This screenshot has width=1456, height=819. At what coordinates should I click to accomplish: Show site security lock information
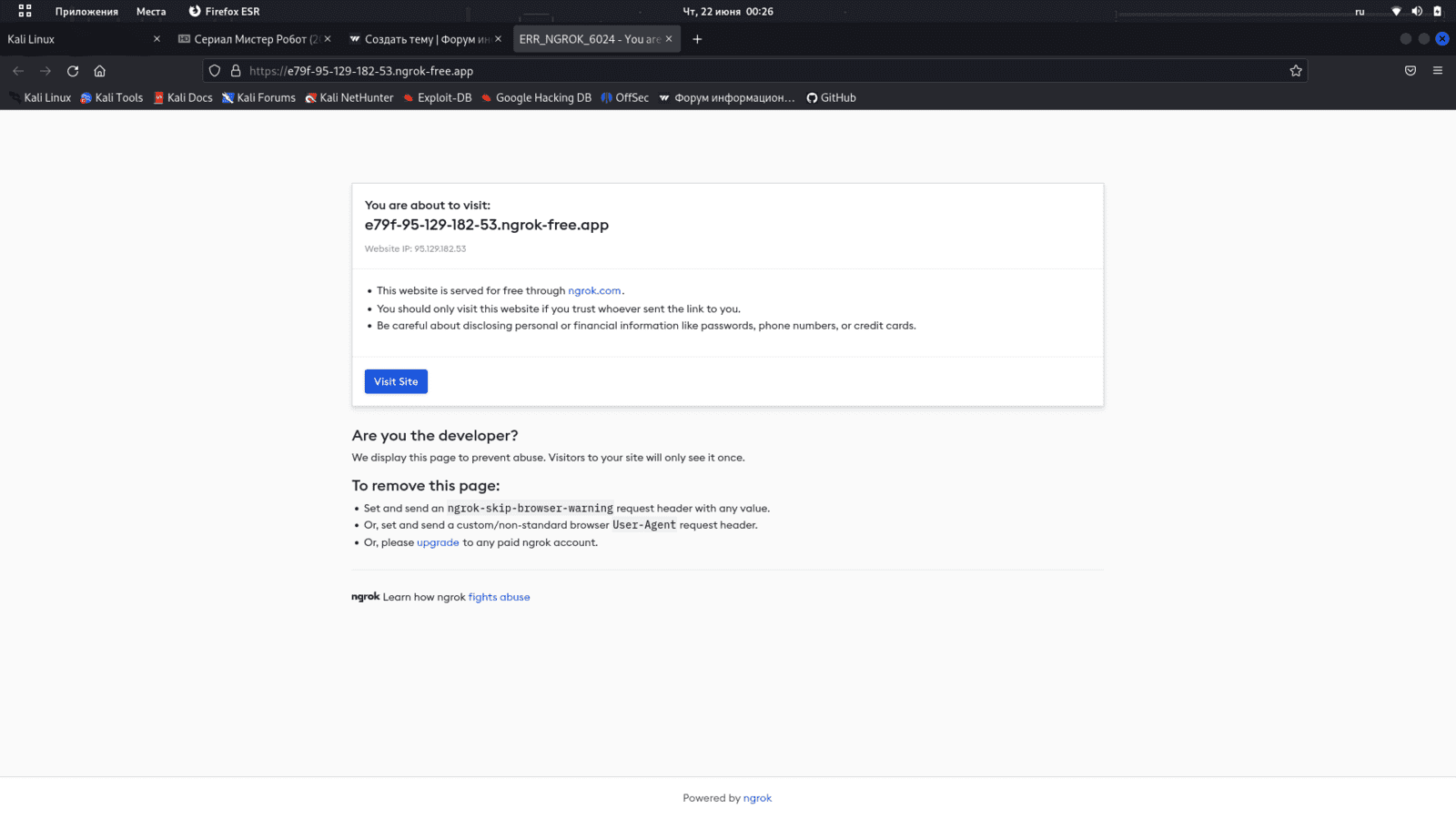click(x=236, y=71)
